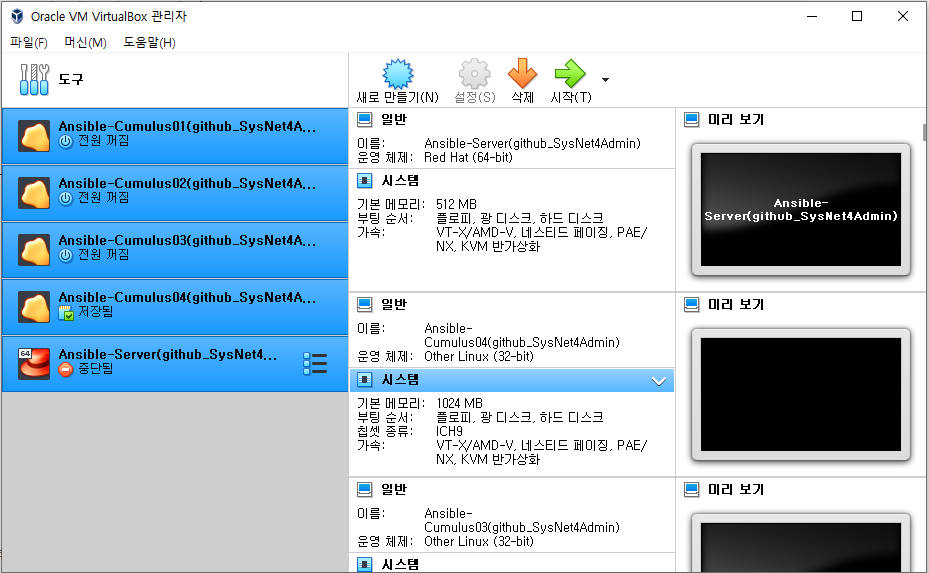Click 시스템 header with 512 MB memory
This screenshot has height=573, width=929.
tap(400, 180)
